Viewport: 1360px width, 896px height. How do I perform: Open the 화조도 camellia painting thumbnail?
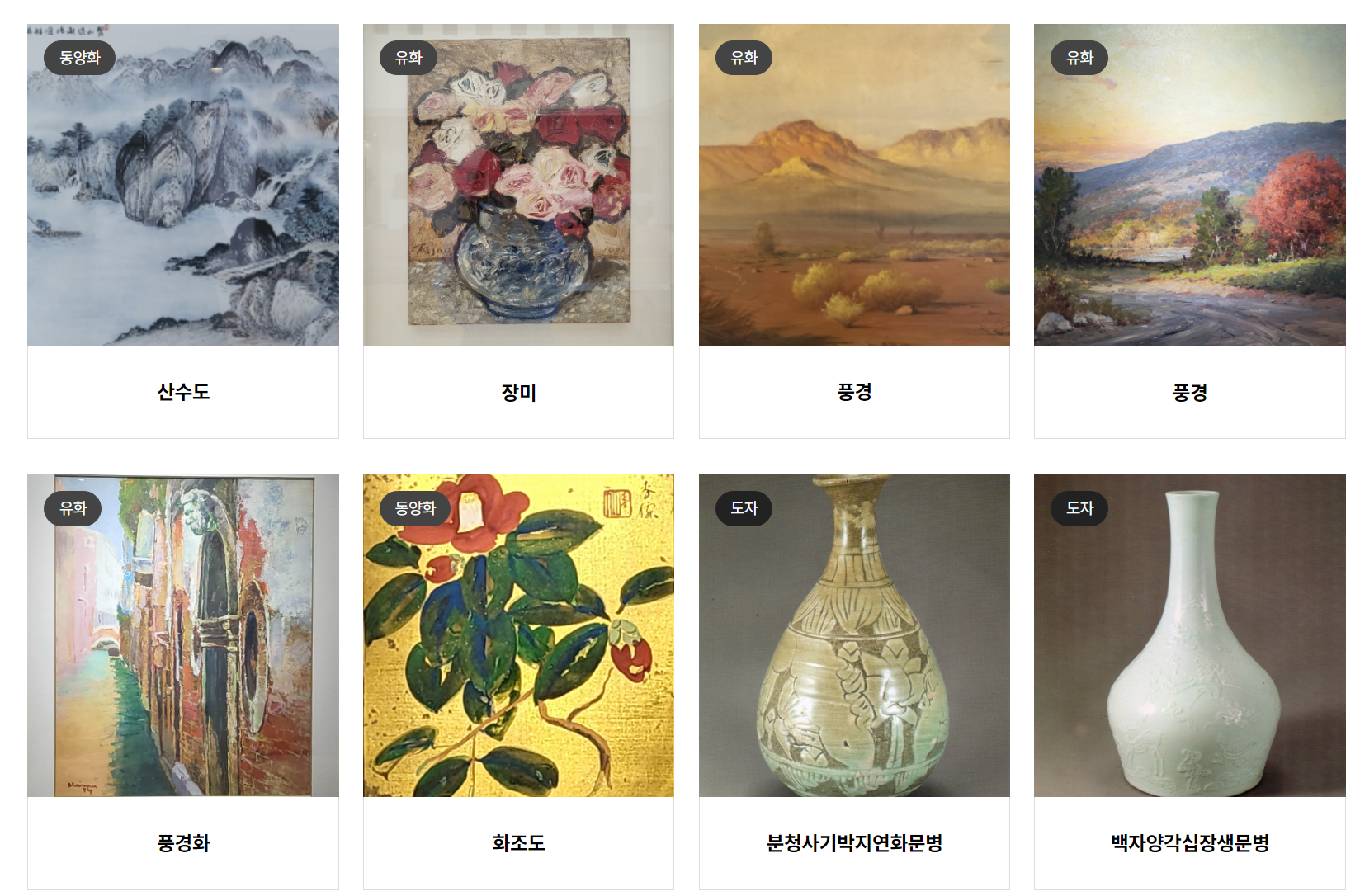click(x=518, y=635)
